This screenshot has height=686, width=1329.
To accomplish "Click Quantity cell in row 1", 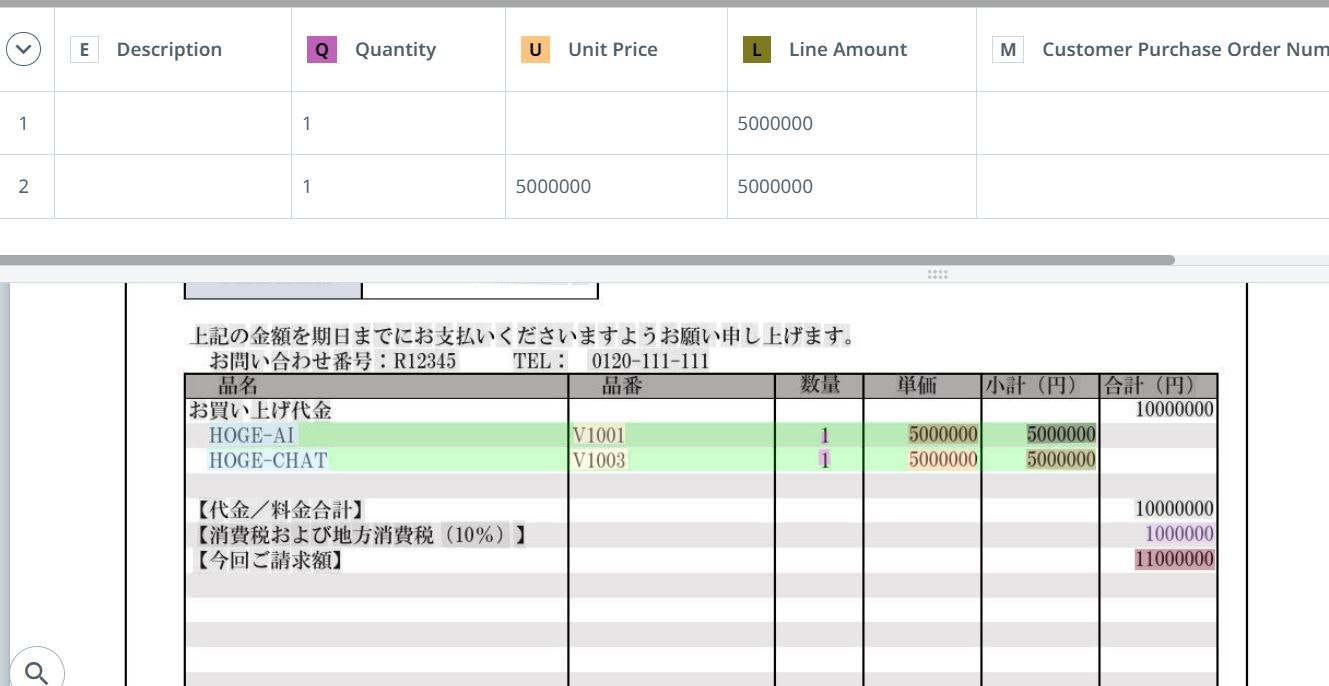I will click(x=398, y=123).
